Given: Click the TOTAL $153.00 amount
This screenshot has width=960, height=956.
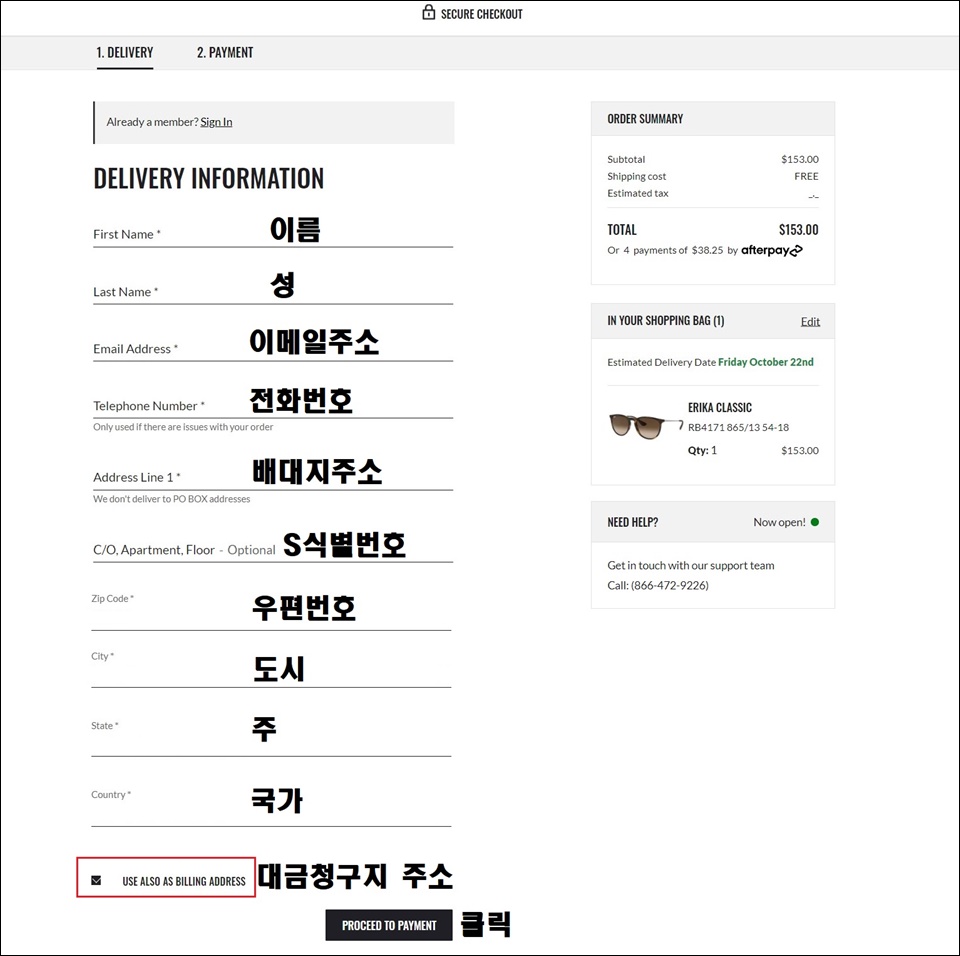Looking at the screenshot, I should [x=798, y=230].
